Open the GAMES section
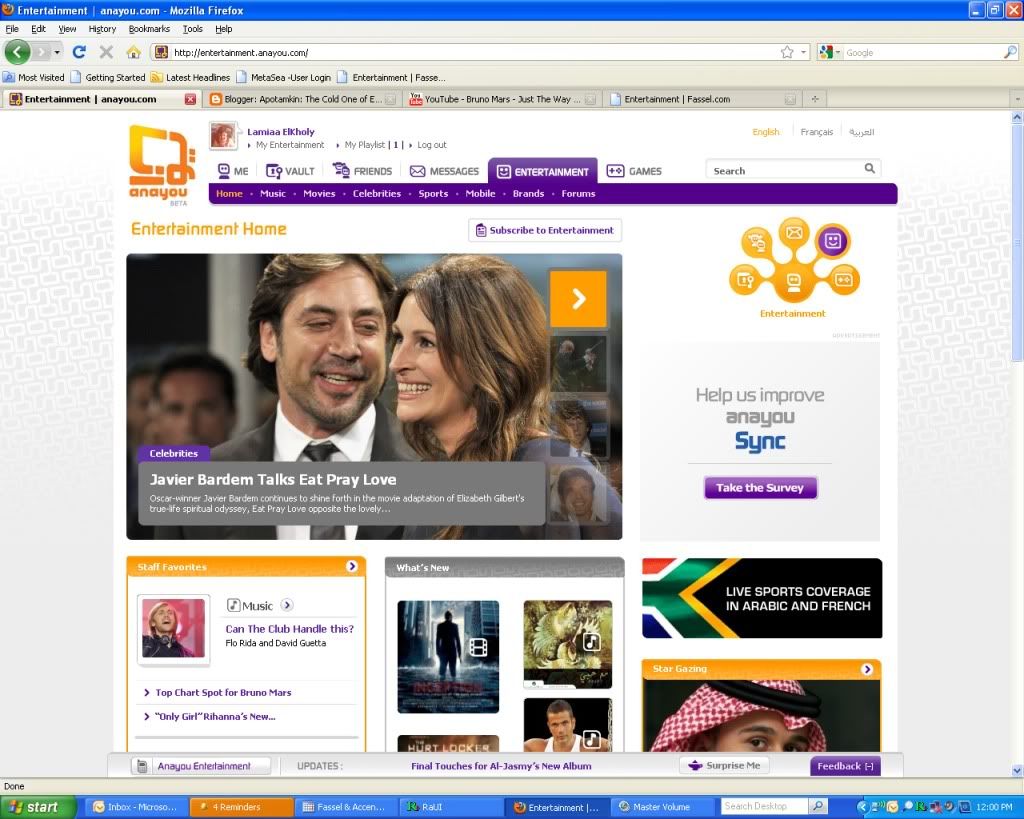Viewport: 1024px width, 819px height. (x=634, y=171)
